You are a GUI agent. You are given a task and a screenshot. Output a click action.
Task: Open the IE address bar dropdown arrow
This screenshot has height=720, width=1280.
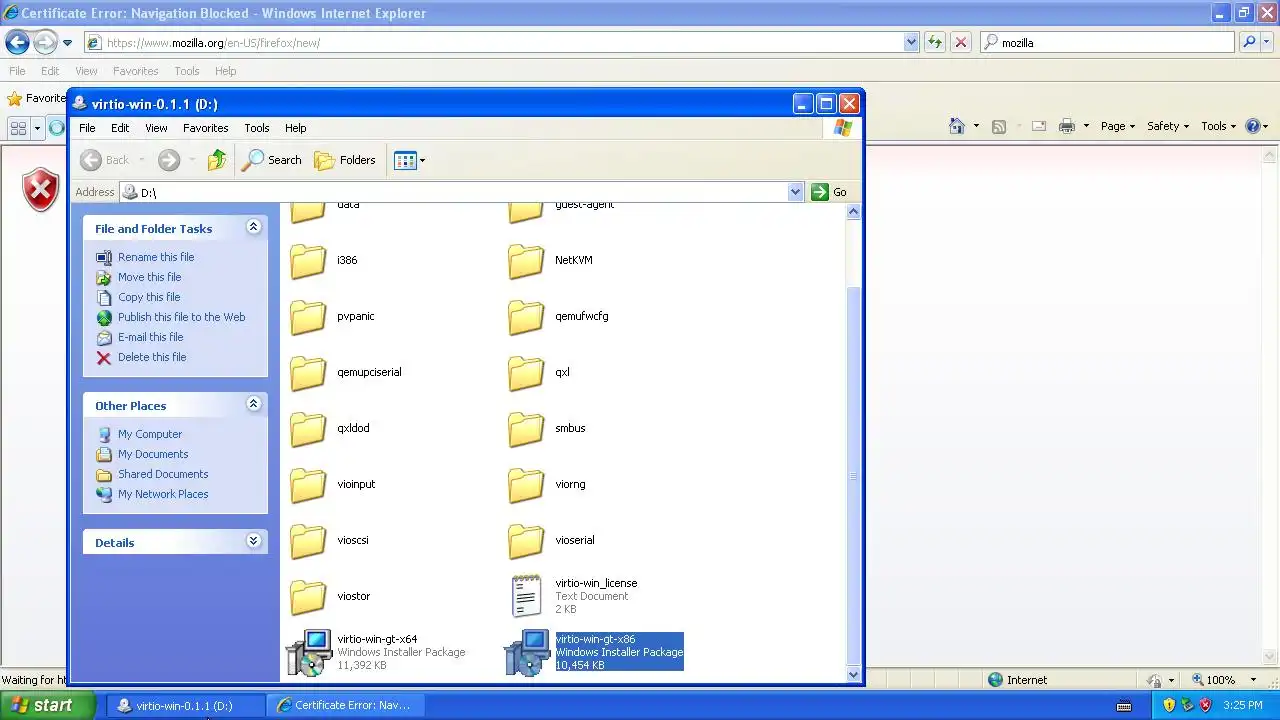(911, 42)
